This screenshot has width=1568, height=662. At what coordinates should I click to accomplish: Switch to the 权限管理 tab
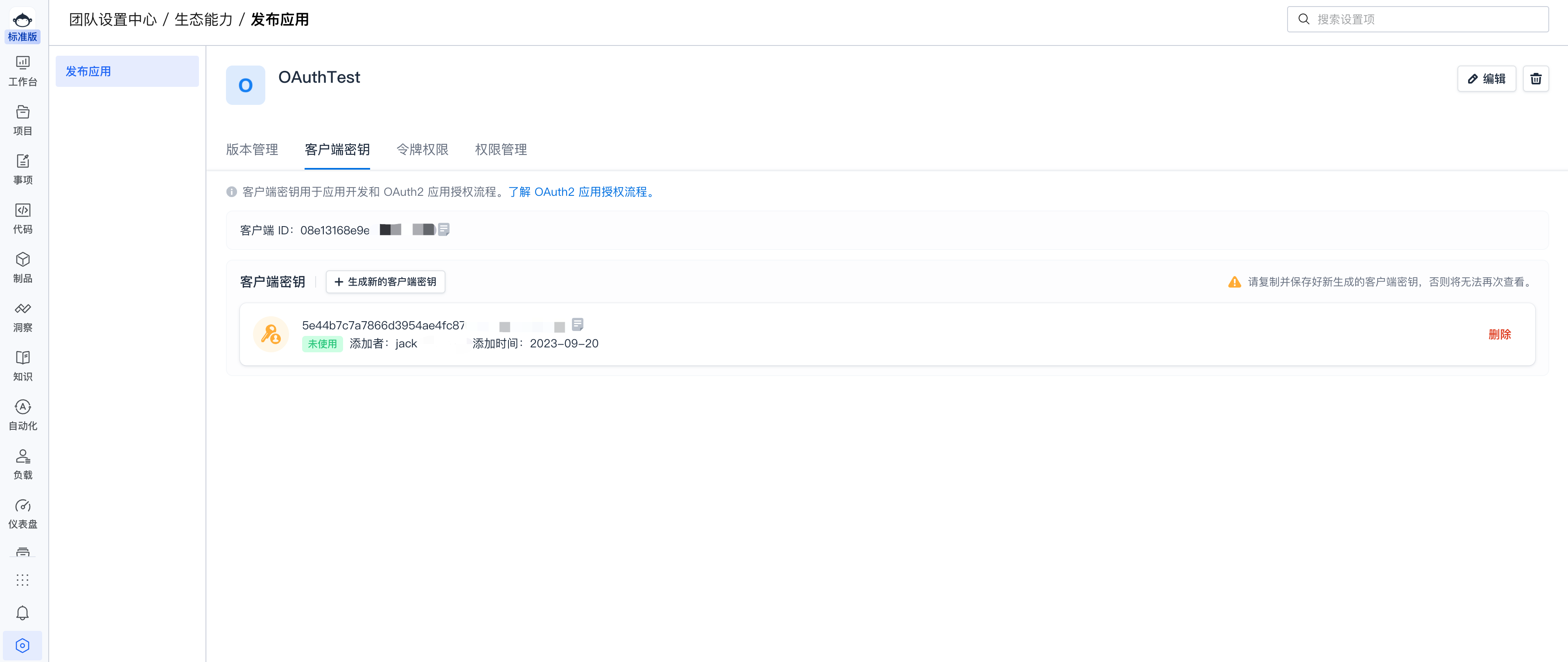[x=500, y=149]
